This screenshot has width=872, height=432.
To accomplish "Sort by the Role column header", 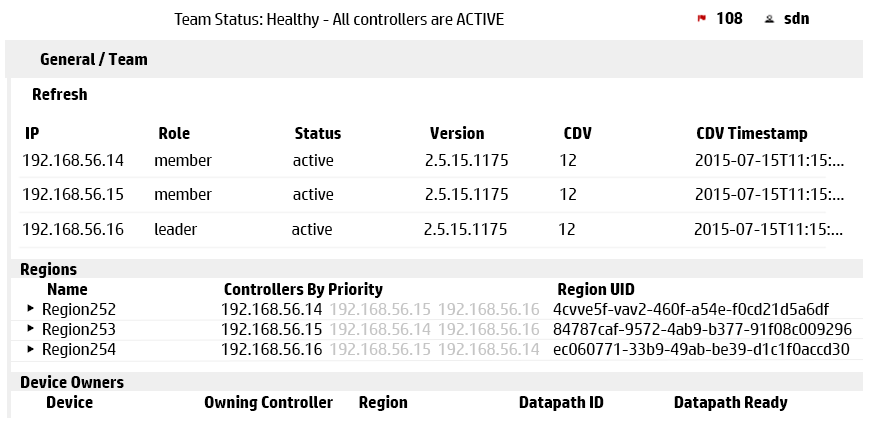I will click(x=174, y=133).
